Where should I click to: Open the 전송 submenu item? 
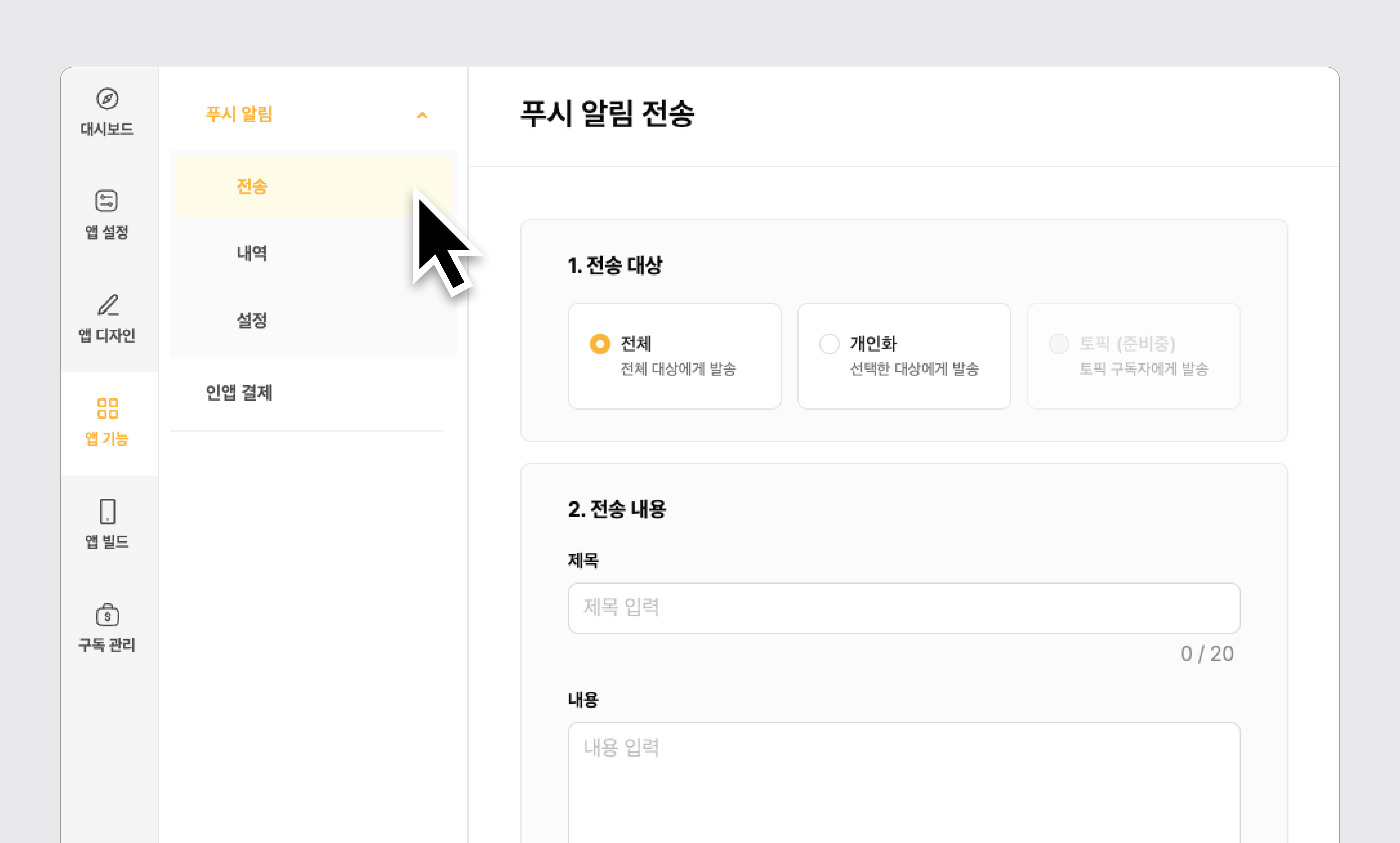[252, 186]
